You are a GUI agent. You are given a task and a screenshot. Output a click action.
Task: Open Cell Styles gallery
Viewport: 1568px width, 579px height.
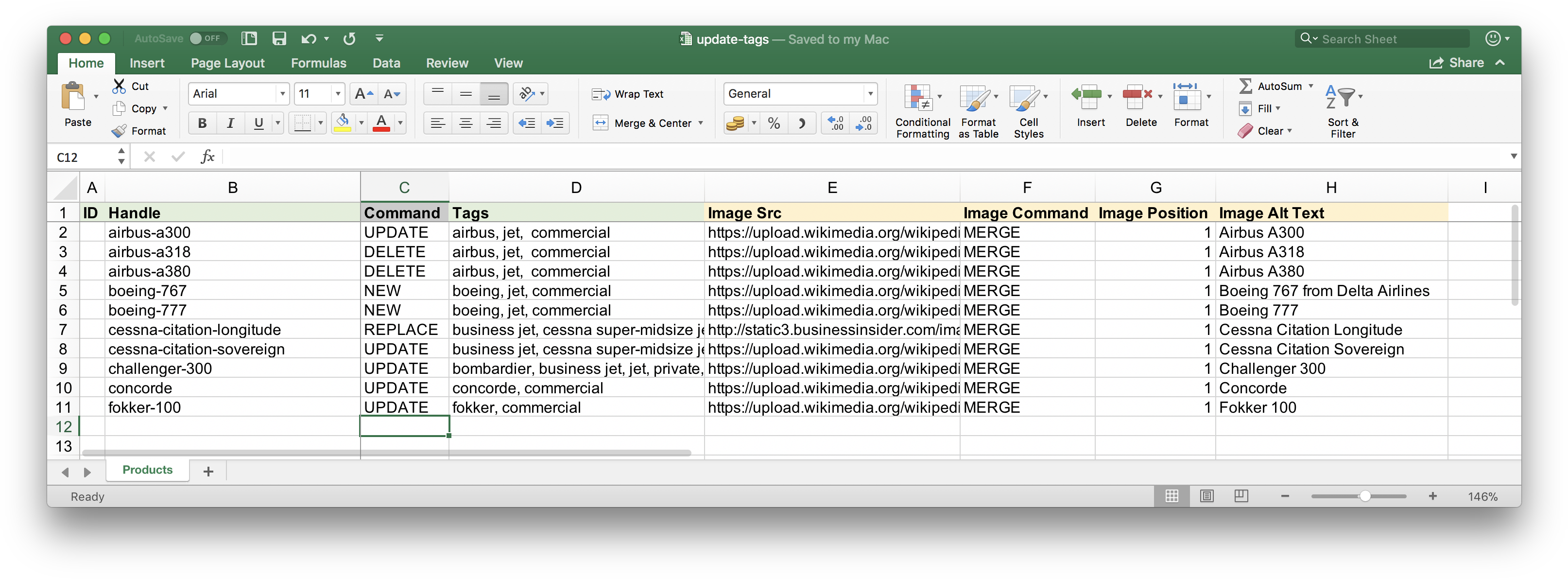[1028, 111]
